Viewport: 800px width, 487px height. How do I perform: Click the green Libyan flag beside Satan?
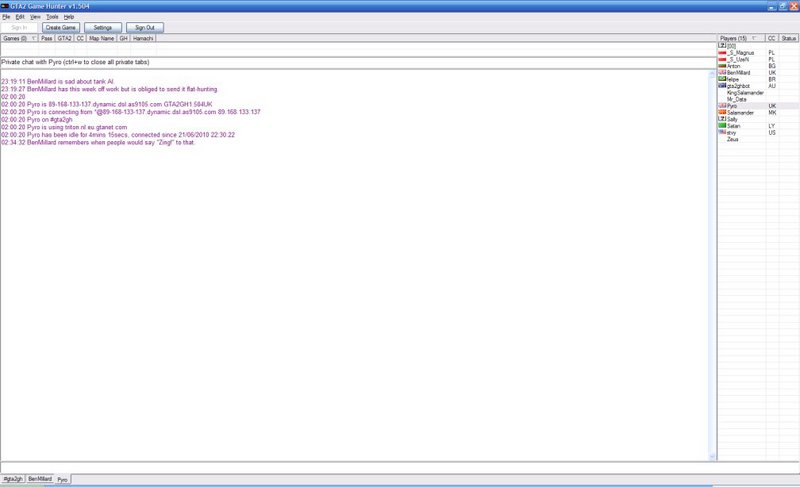click(x=722, y=125)
